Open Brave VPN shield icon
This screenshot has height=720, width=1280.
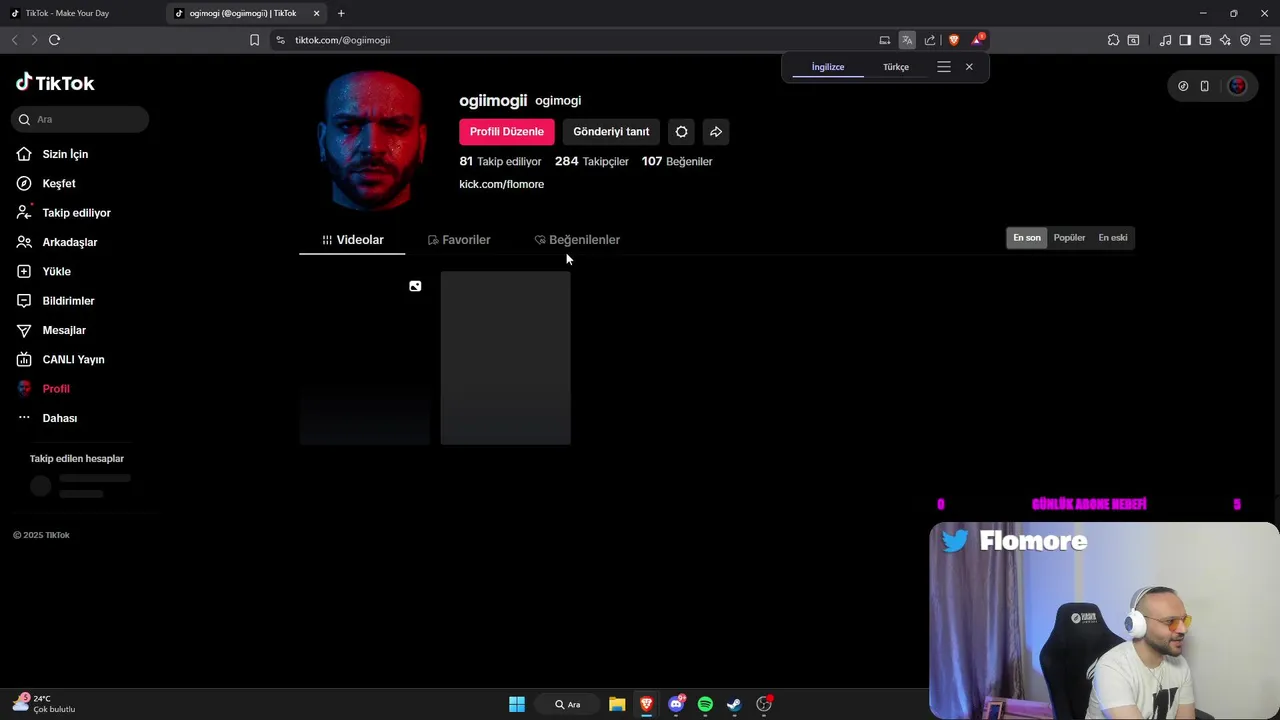(x=1245, y=40)
